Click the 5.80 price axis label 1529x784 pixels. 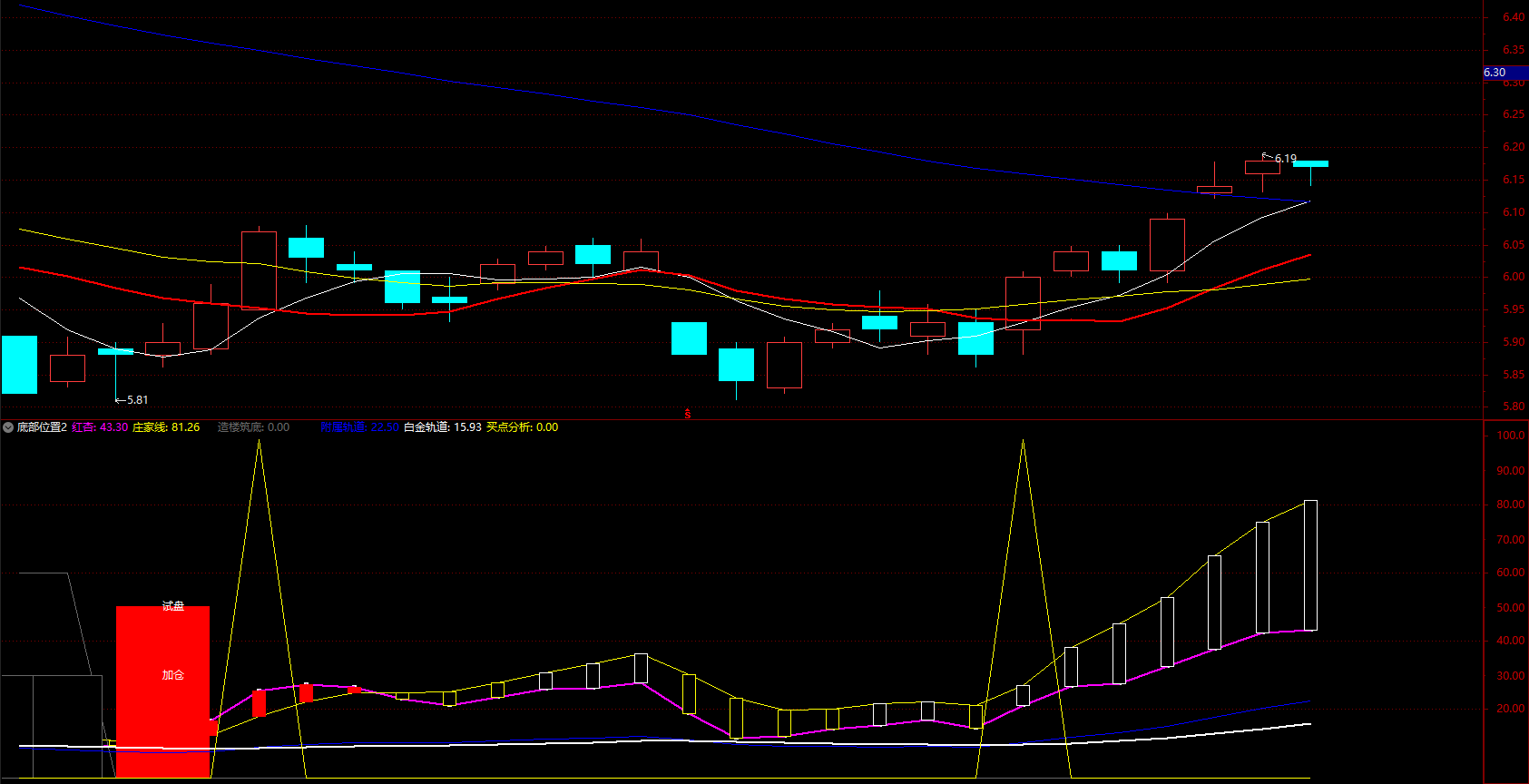[x=1514, y=407]
